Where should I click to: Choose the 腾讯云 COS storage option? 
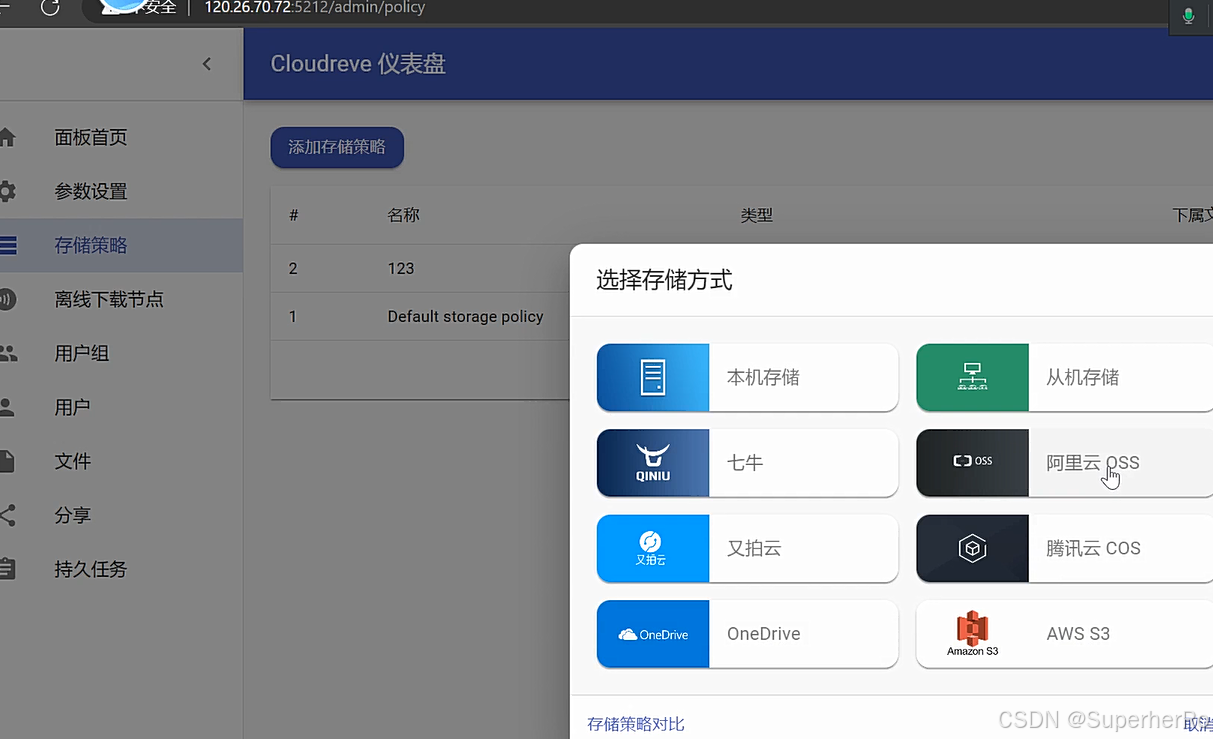(x=1065, y=548)
